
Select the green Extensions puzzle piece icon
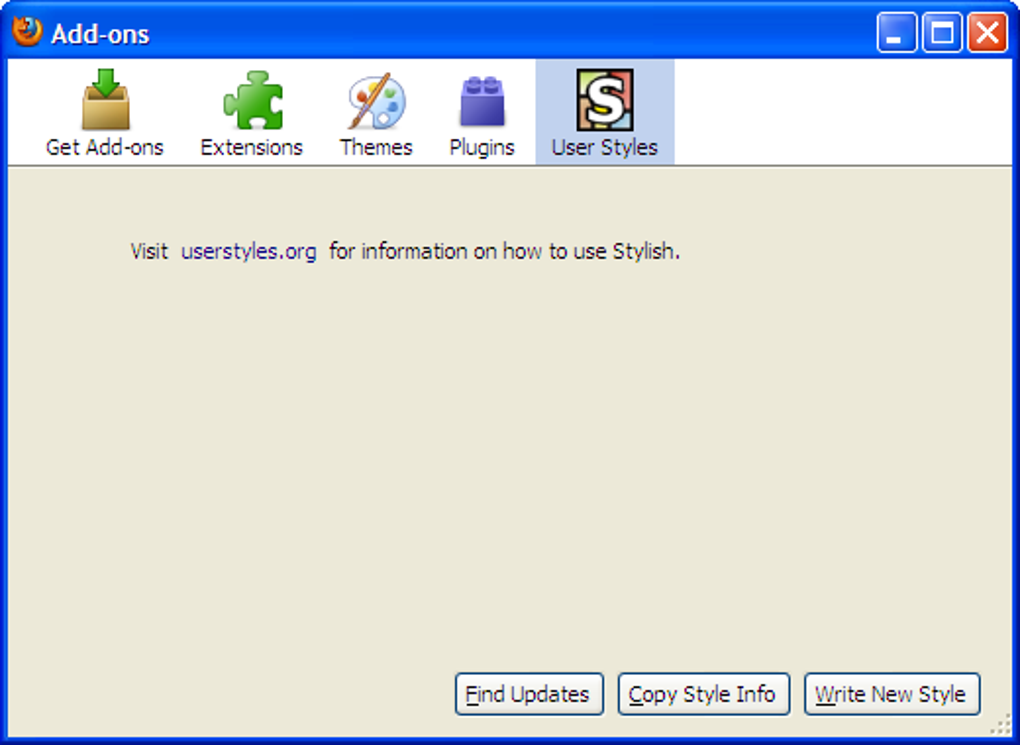253,100
